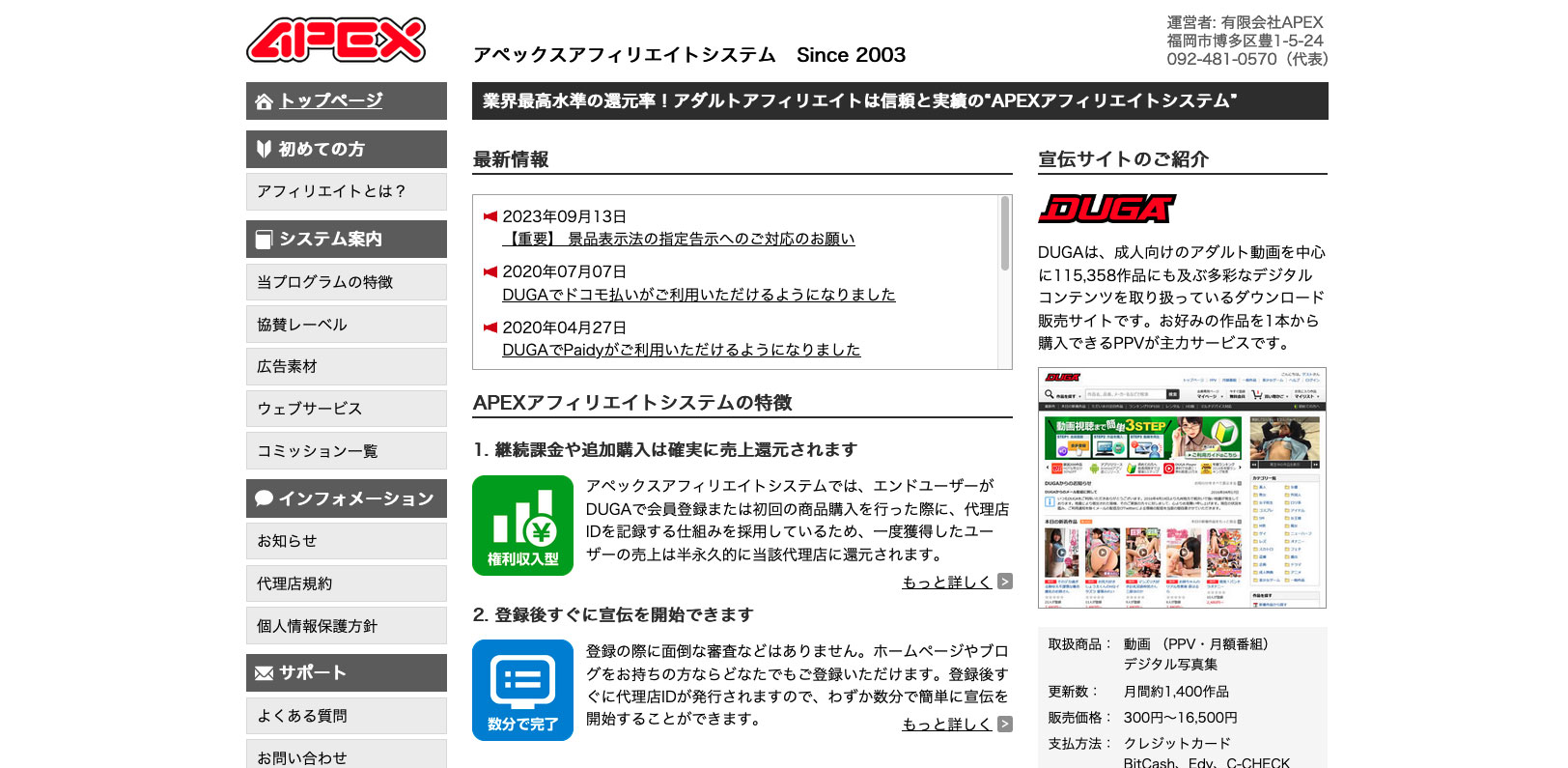
Task: Click the 業界最高水準の還元率 banner
Action: (900, 100)
